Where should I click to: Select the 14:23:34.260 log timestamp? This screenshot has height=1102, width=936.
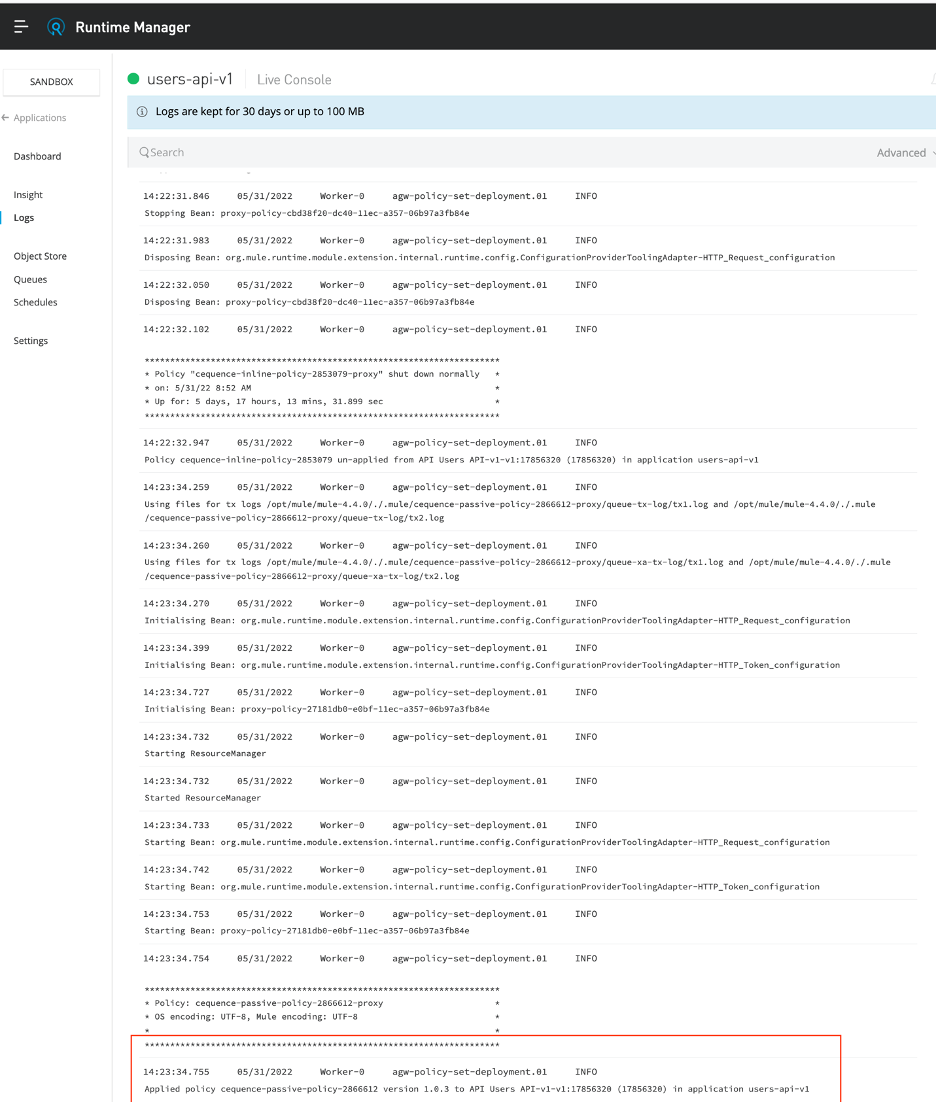click(176, 546)
